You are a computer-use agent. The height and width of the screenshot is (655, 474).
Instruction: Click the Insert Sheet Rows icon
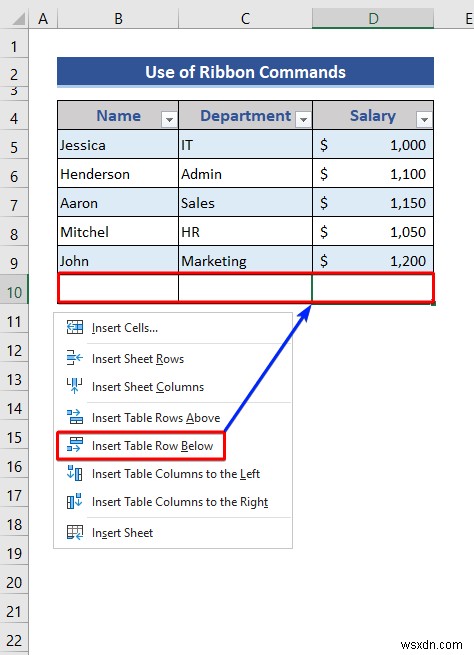tap(75, 358)
